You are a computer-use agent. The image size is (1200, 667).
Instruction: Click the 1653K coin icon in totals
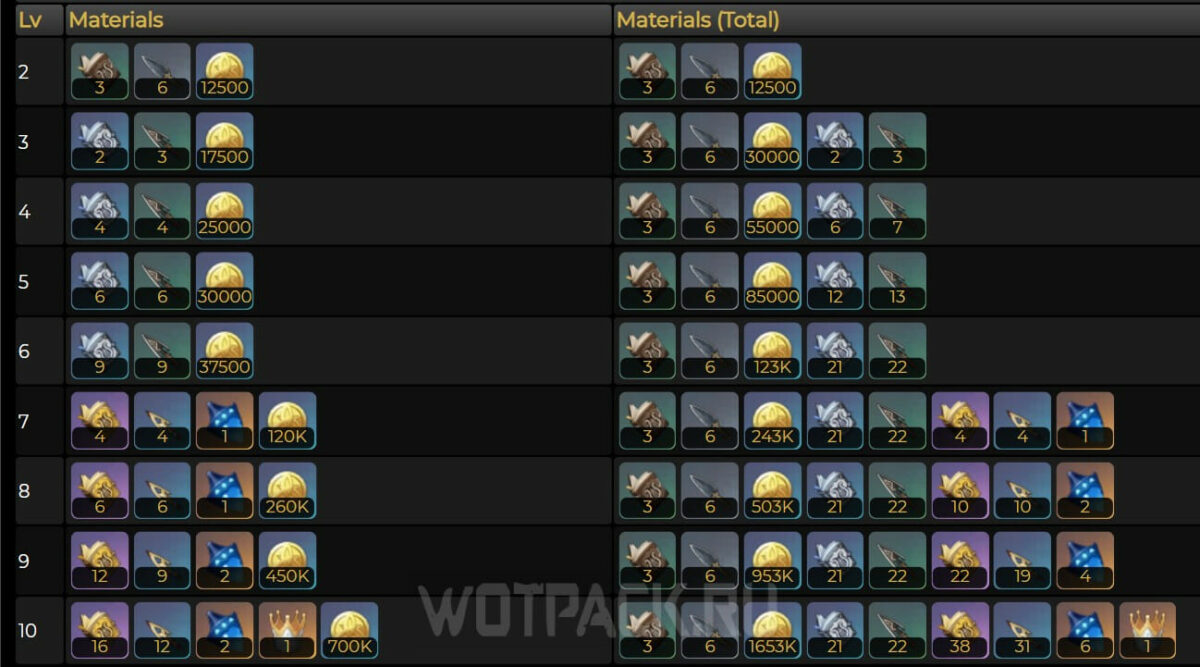tap(773, 631)
